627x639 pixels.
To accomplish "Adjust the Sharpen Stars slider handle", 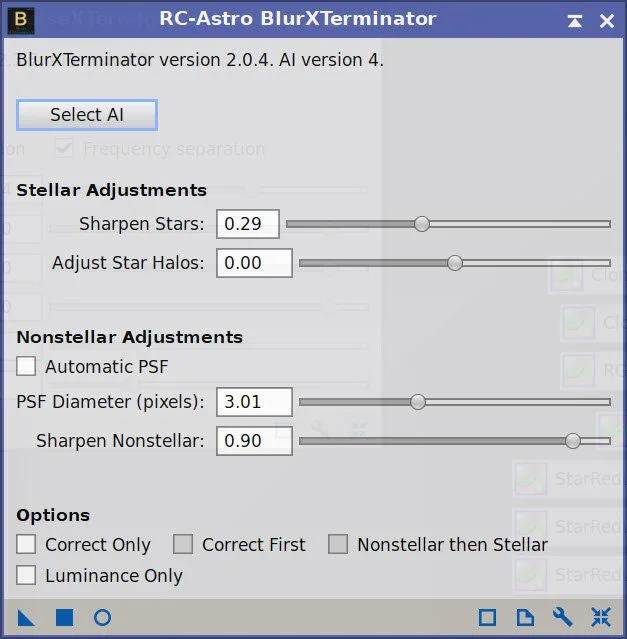I will tap(422, 224).
